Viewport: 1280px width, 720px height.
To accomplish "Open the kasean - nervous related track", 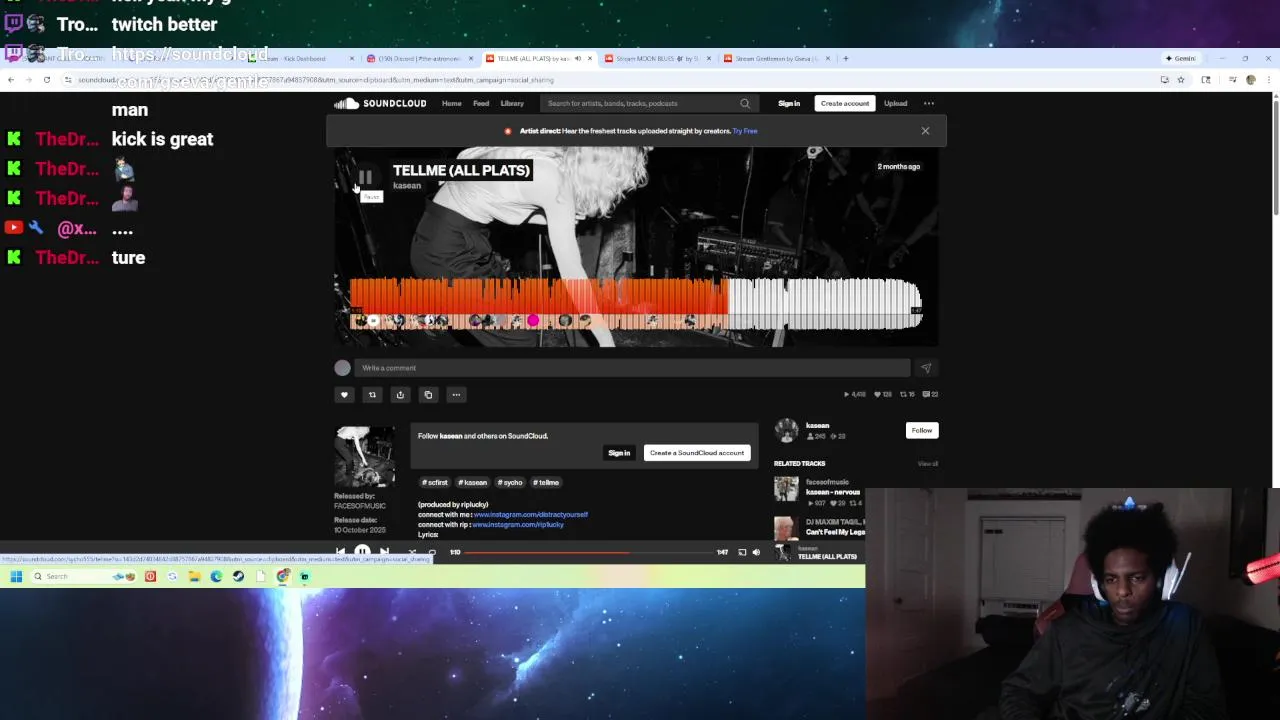I will tap(833, 492).
